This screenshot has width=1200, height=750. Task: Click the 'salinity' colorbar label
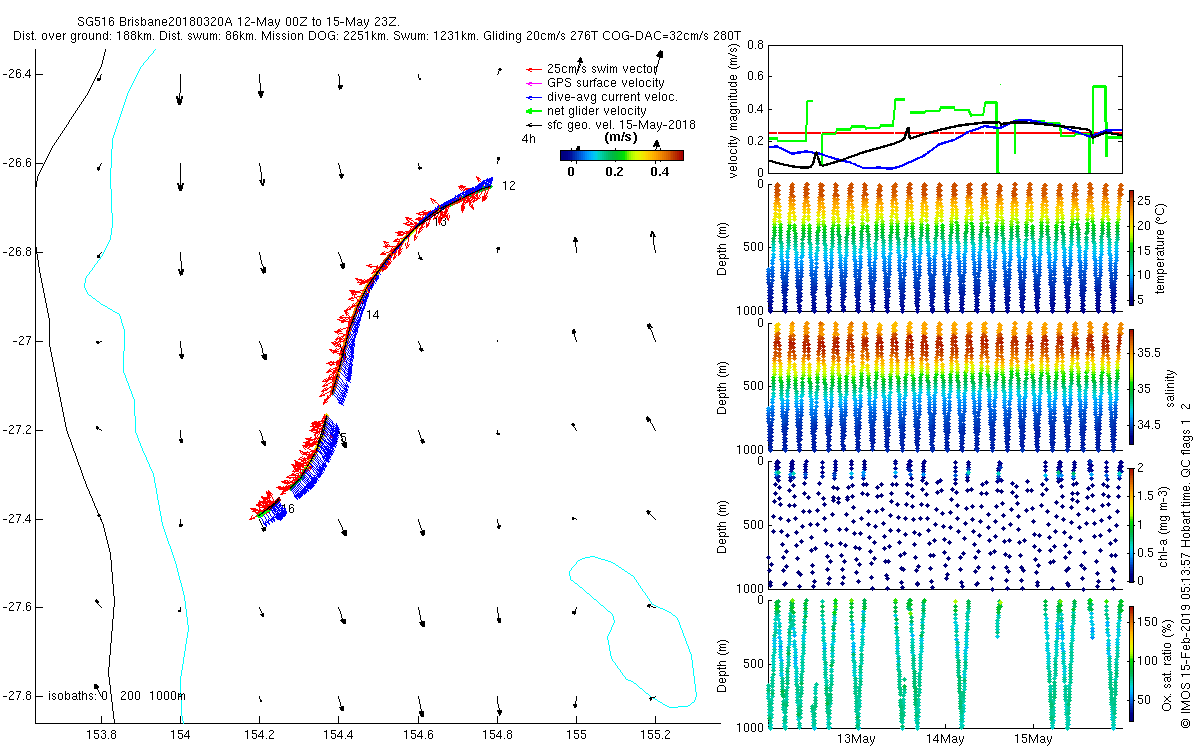pos(1171,387)
